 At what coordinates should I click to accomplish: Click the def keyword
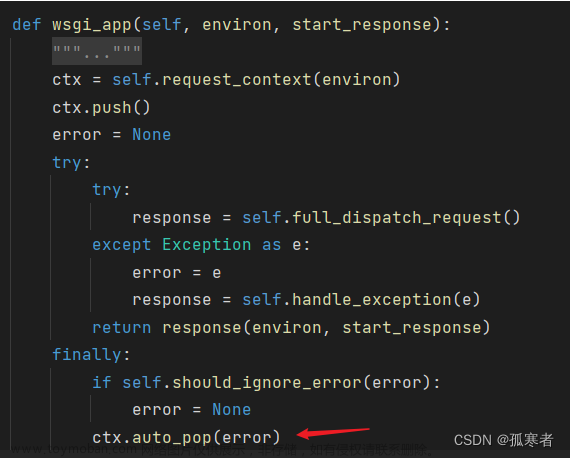pos(26,25)
